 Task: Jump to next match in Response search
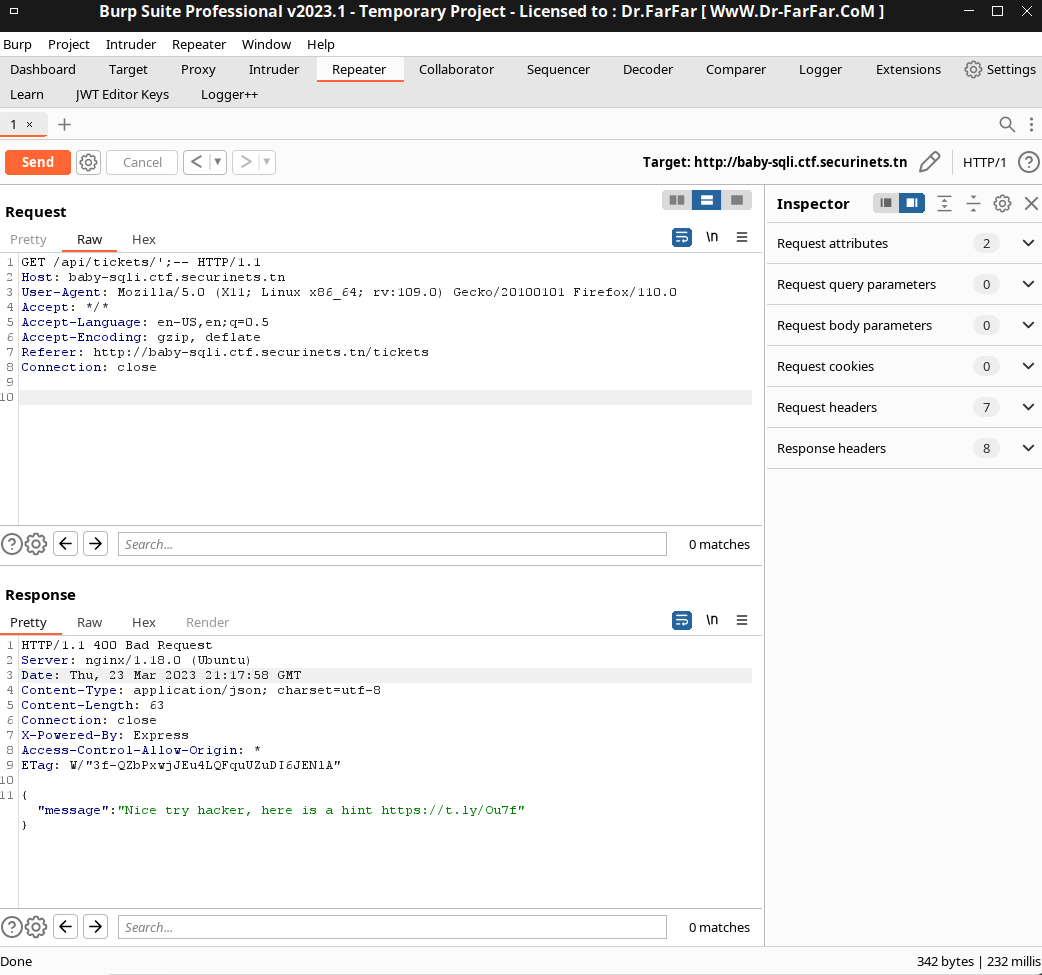(x=96, y=926)
